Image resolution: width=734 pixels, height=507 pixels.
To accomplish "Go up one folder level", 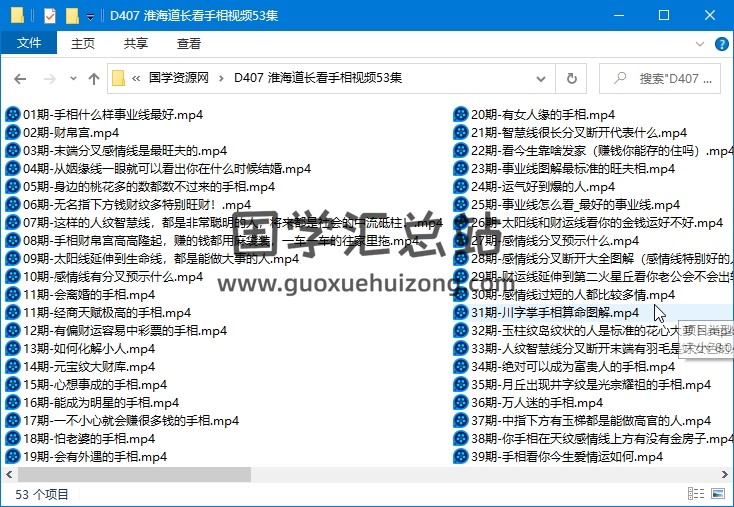I will (94, 79).
